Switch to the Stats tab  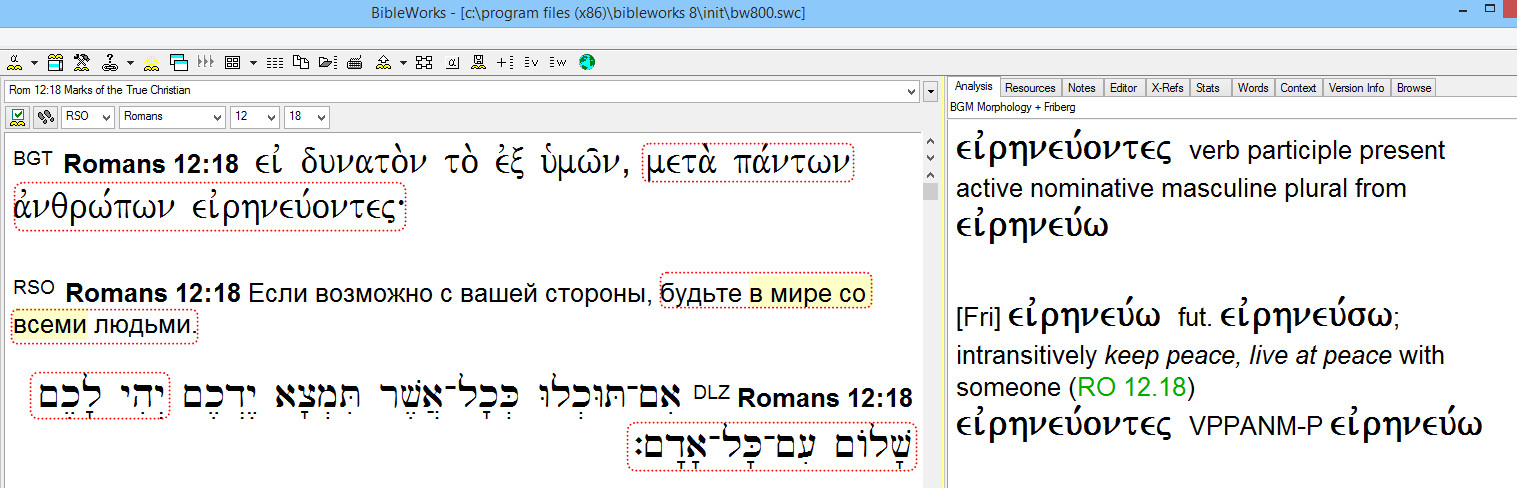click(x=1208, y=88)
